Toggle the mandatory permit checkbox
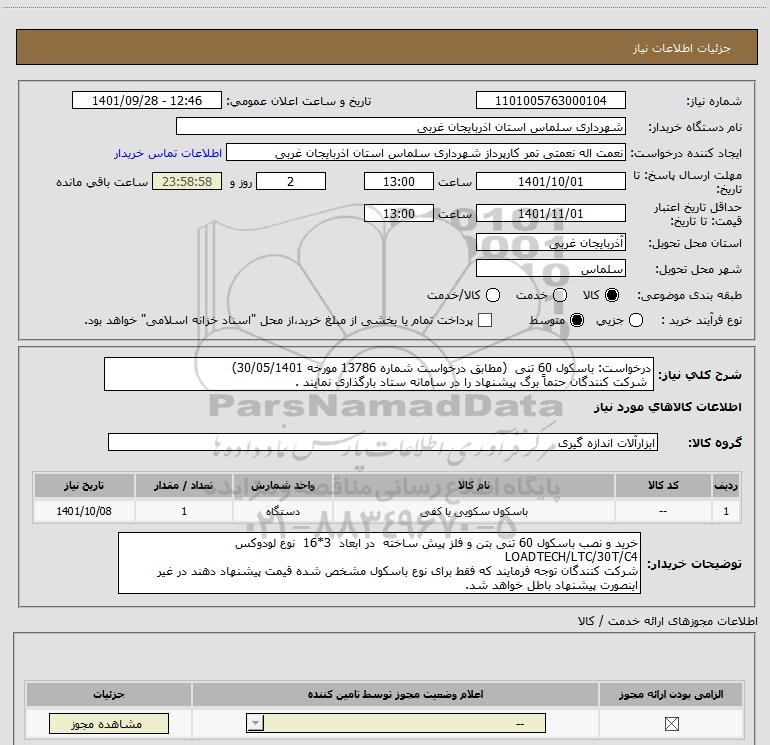The width and height of the screenshot is (770, 745). tap(671, 723)
